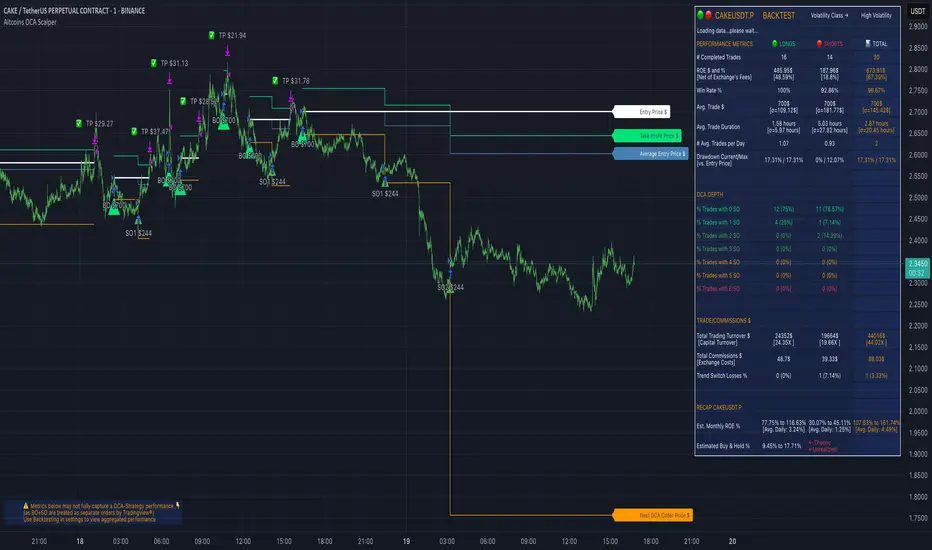Select the Take Profit Price $ line label

point(647,136)
